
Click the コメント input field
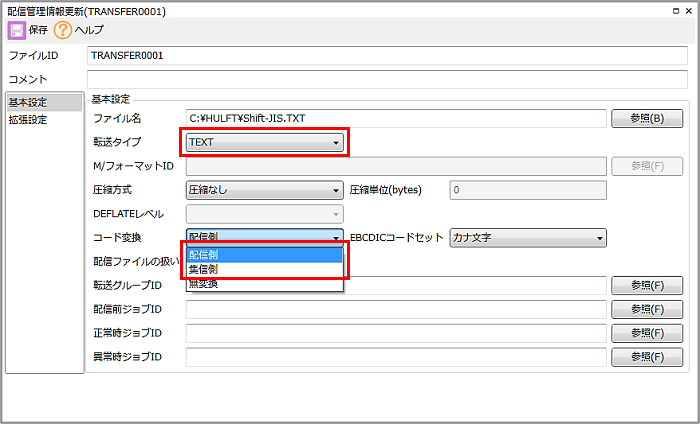click(x=387, y=79)
